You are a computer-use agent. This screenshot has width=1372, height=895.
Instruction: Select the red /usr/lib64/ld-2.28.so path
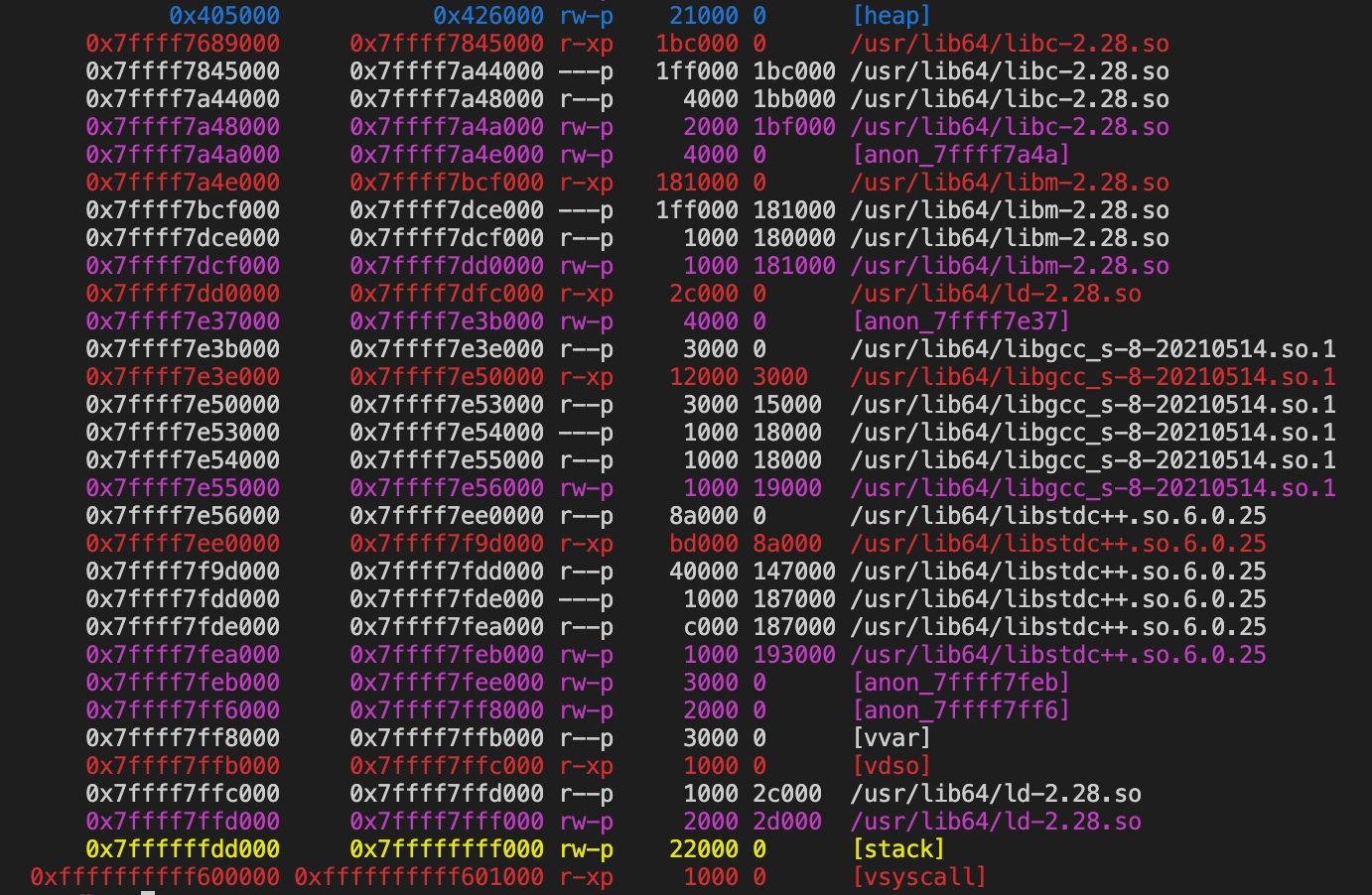click(996, 294)
